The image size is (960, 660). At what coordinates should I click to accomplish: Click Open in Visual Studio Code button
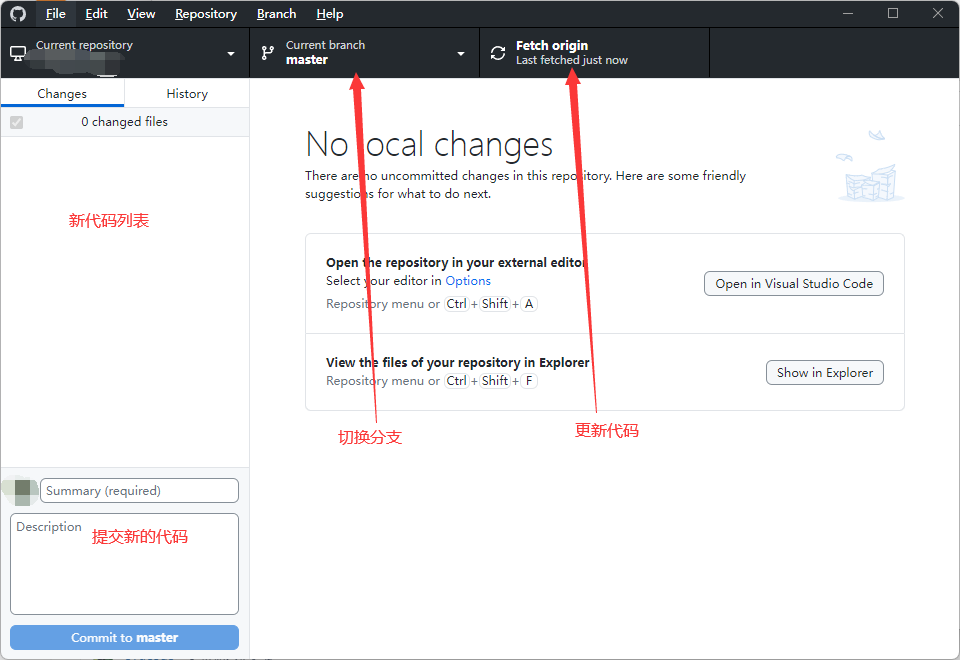[793, 283]
